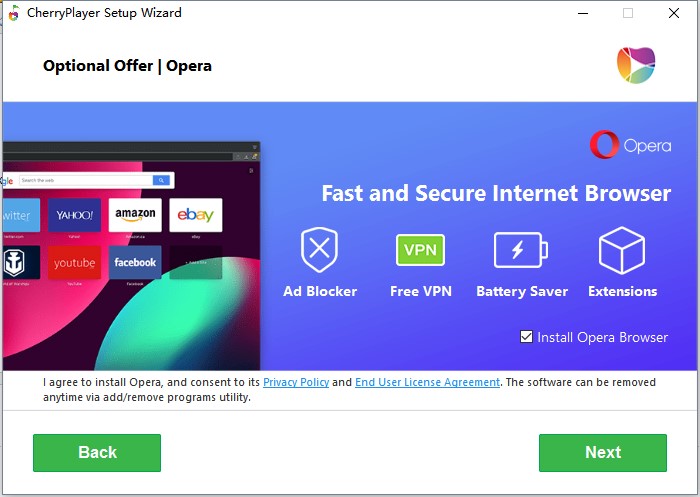Click the search field in browser preview
Image resolution: width=700 pixels, height=497 pixels.
(86, 180)
